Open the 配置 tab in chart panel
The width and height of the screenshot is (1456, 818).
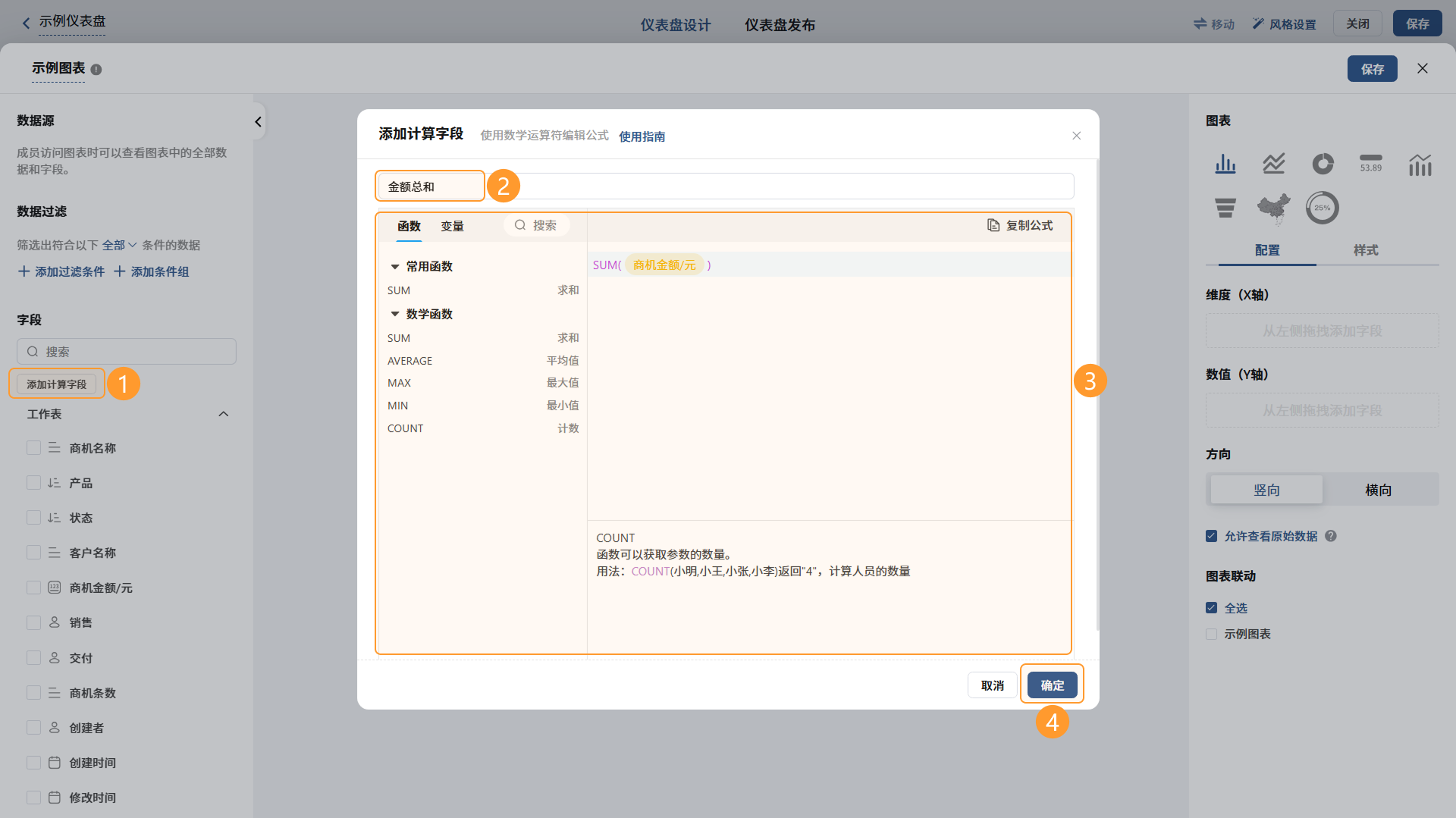tap(1267, 250)
